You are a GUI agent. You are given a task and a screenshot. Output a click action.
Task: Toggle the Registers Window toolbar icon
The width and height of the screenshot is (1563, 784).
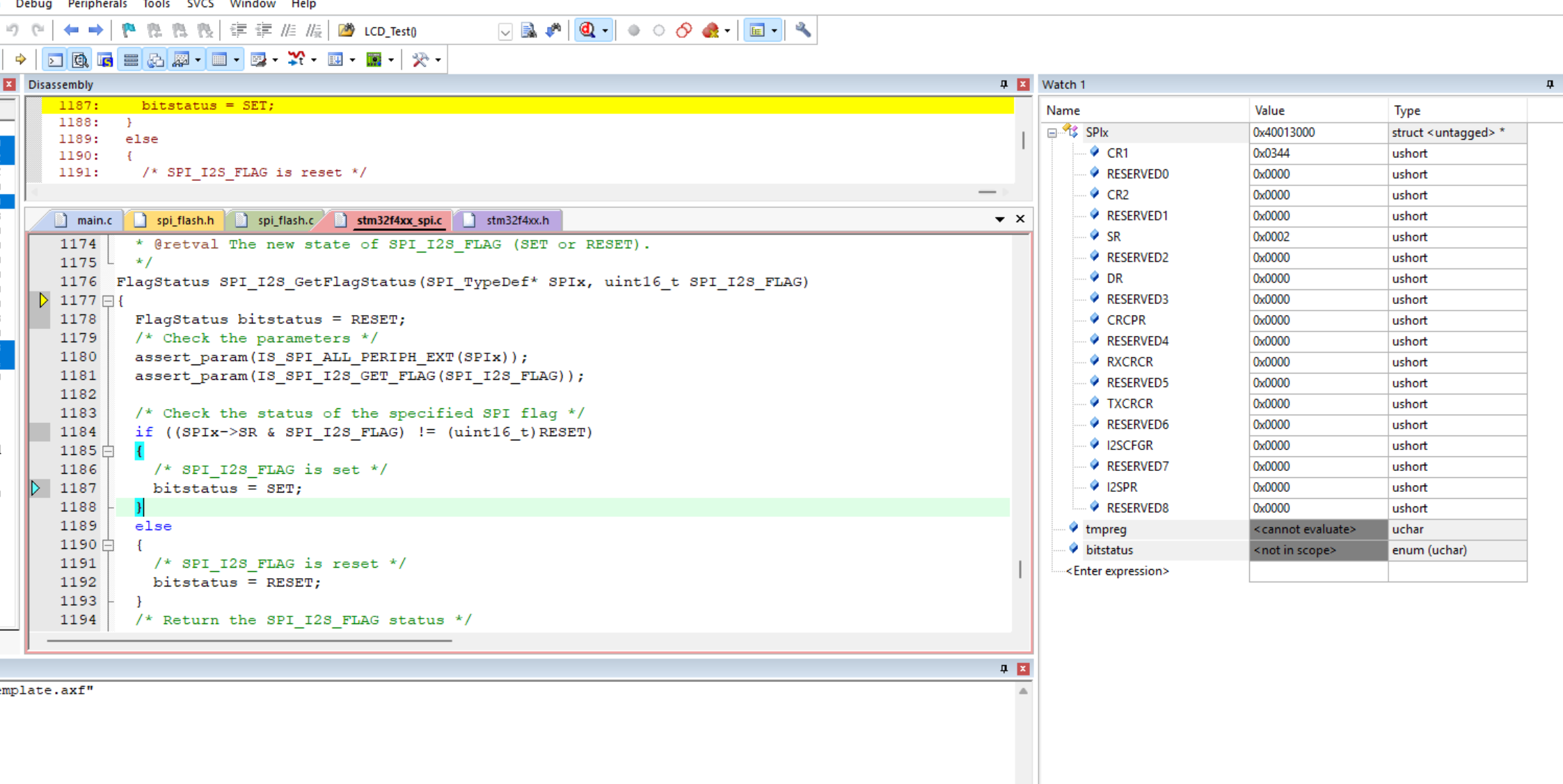click(x=130, y=60)
